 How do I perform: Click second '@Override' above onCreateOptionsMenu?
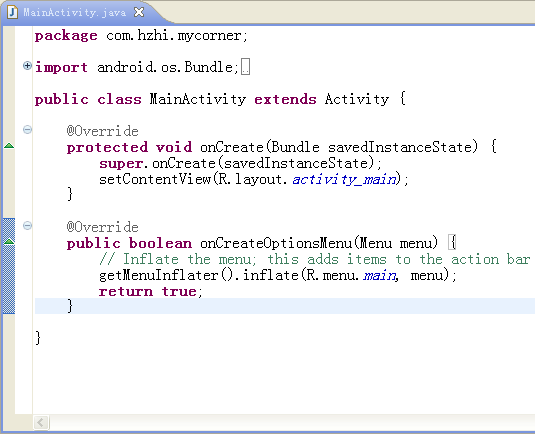[102, 227]
